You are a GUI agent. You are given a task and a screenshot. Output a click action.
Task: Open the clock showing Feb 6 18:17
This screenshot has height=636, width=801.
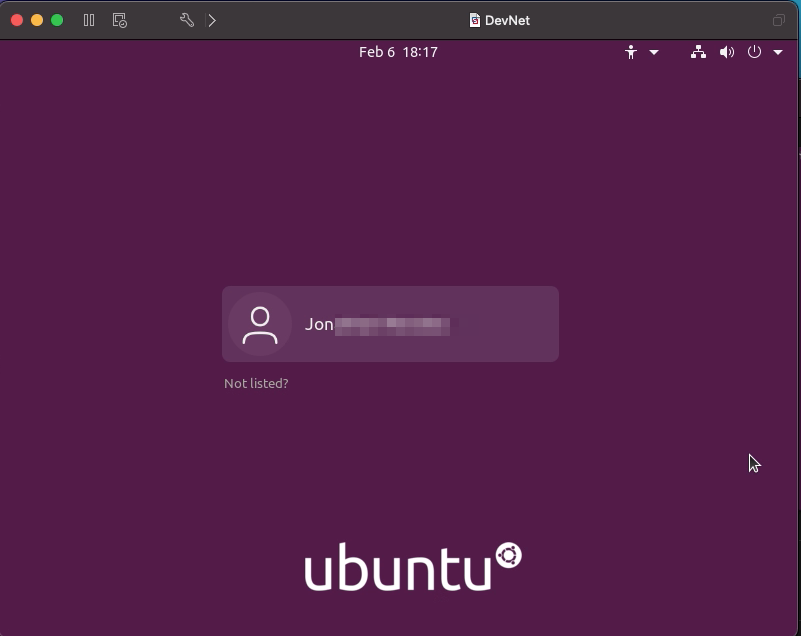pos(398,52)
